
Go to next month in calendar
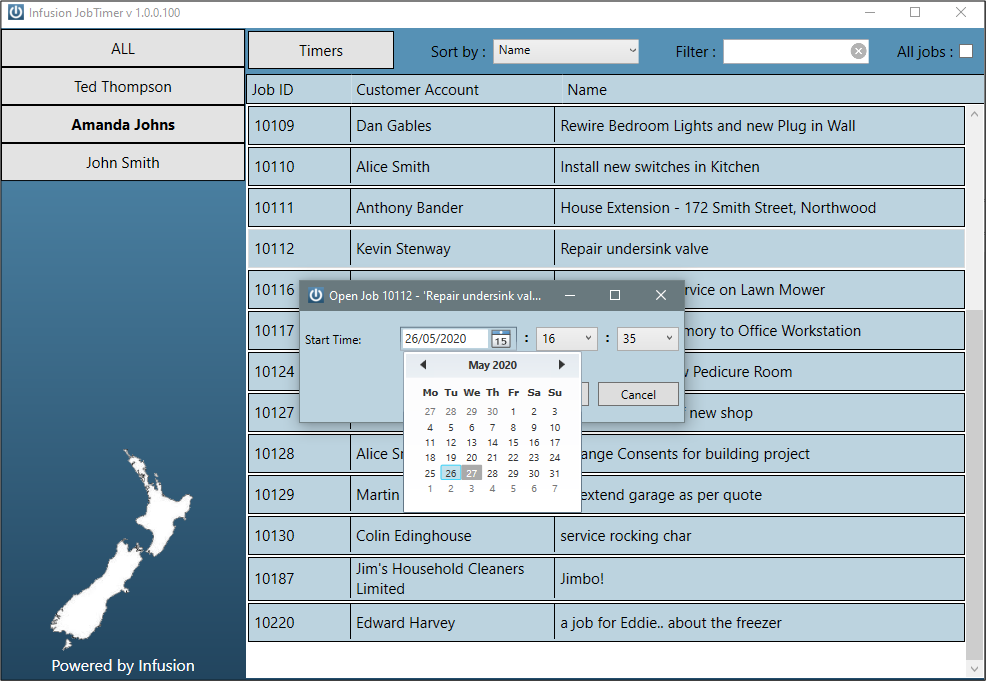[562, 365]
